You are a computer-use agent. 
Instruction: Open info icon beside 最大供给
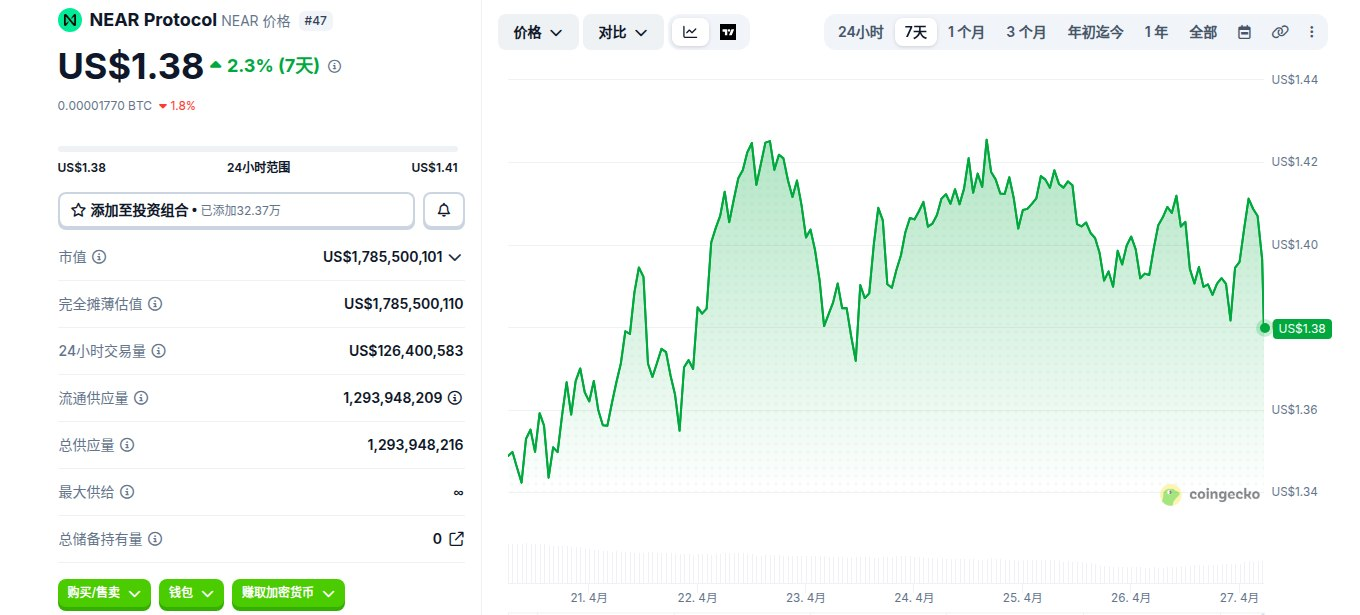click(x=127, y=492)
